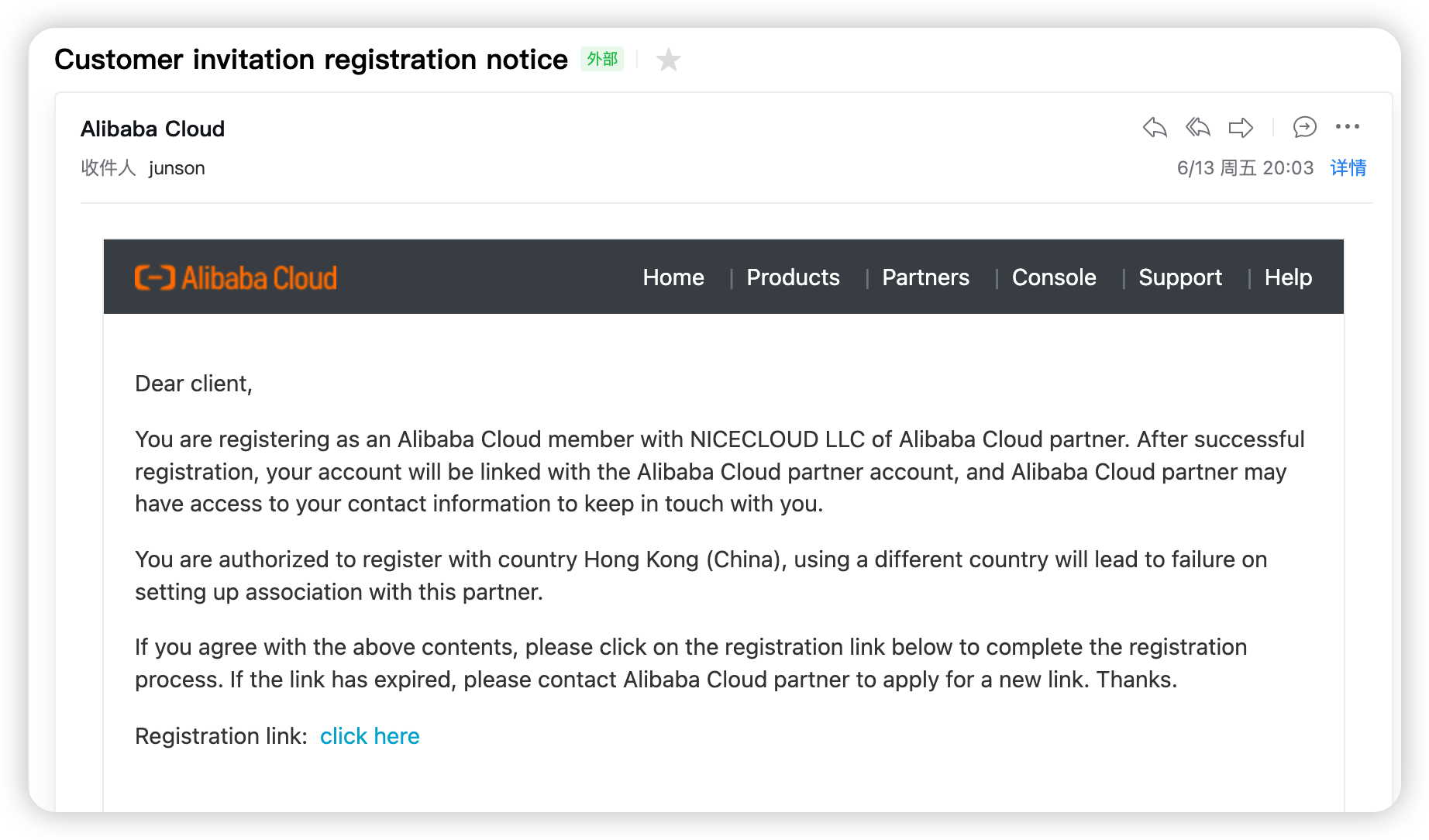The height and width of the screenshot is (840, 1429).
Task: Click the orange Alibaba Cloud logo
Action: click(236, 277)
